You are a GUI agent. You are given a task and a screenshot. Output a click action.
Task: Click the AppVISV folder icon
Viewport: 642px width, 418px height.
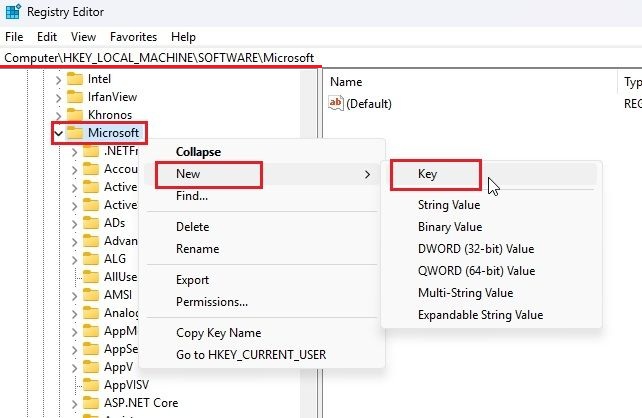[91, 385]
